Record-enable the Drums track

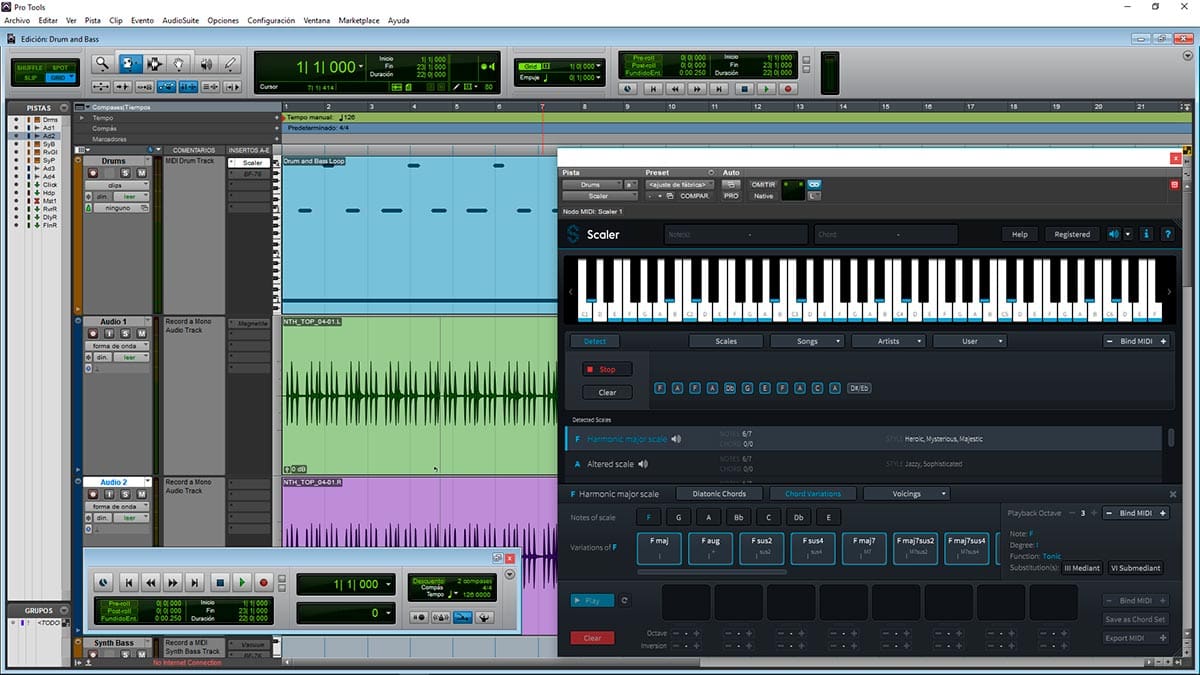point(92,173)
